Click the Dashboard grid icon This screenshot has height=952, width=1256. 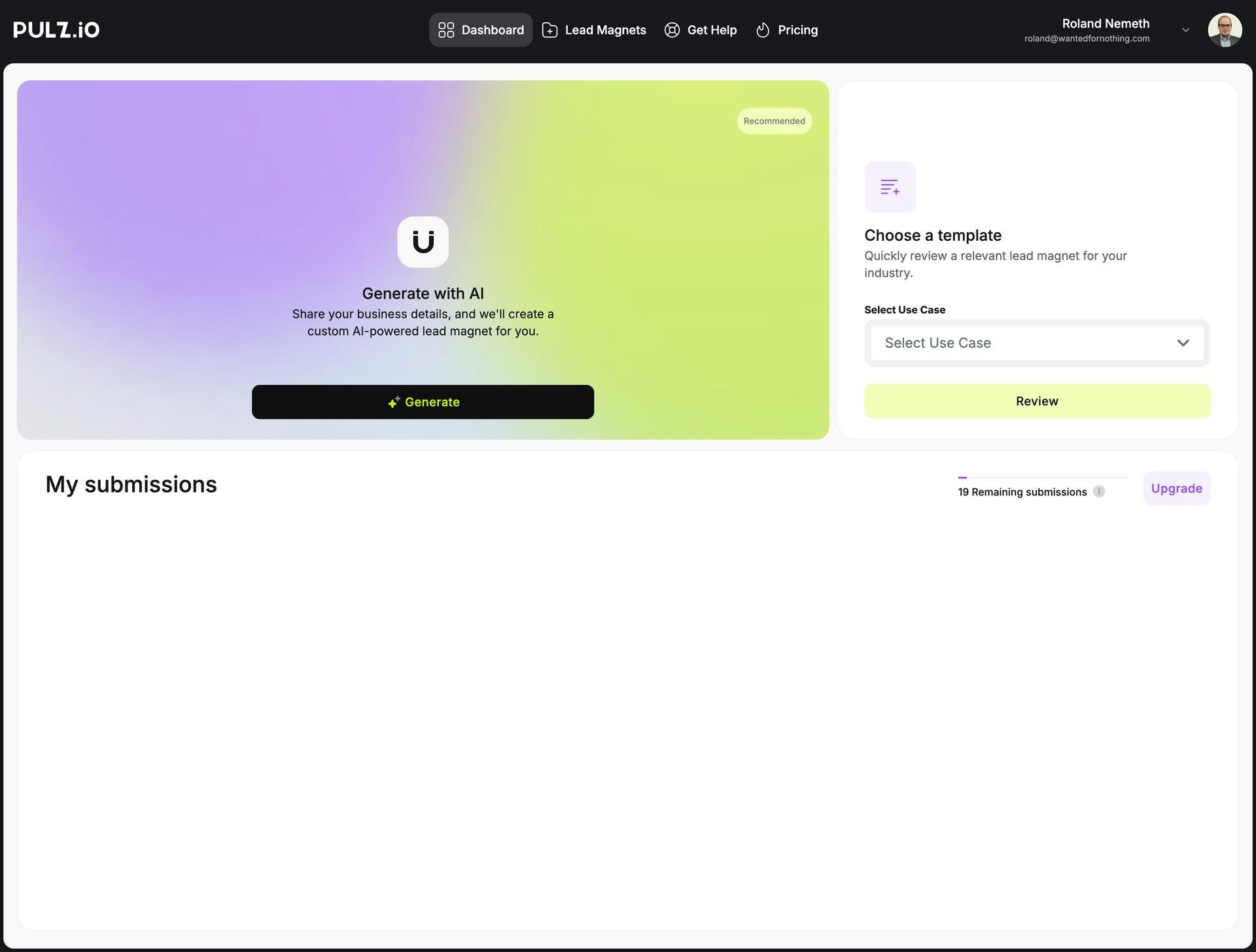tap(446, 30)
